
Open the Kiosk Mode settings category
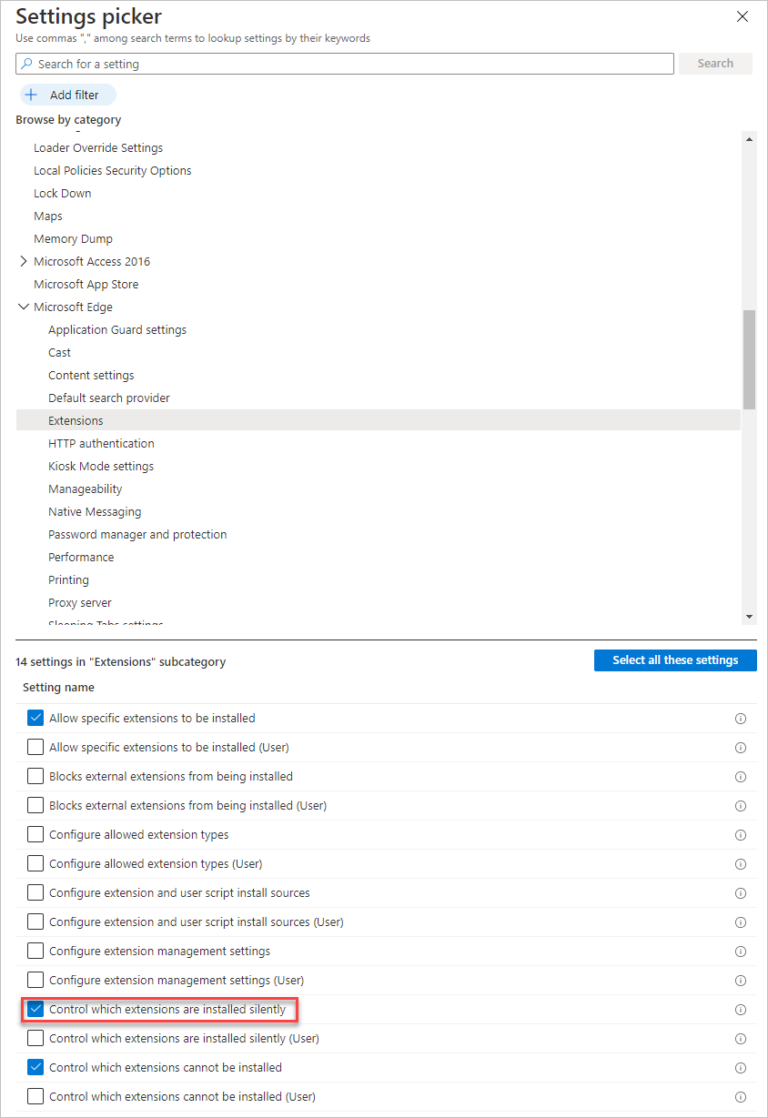(x=100, y=465)
